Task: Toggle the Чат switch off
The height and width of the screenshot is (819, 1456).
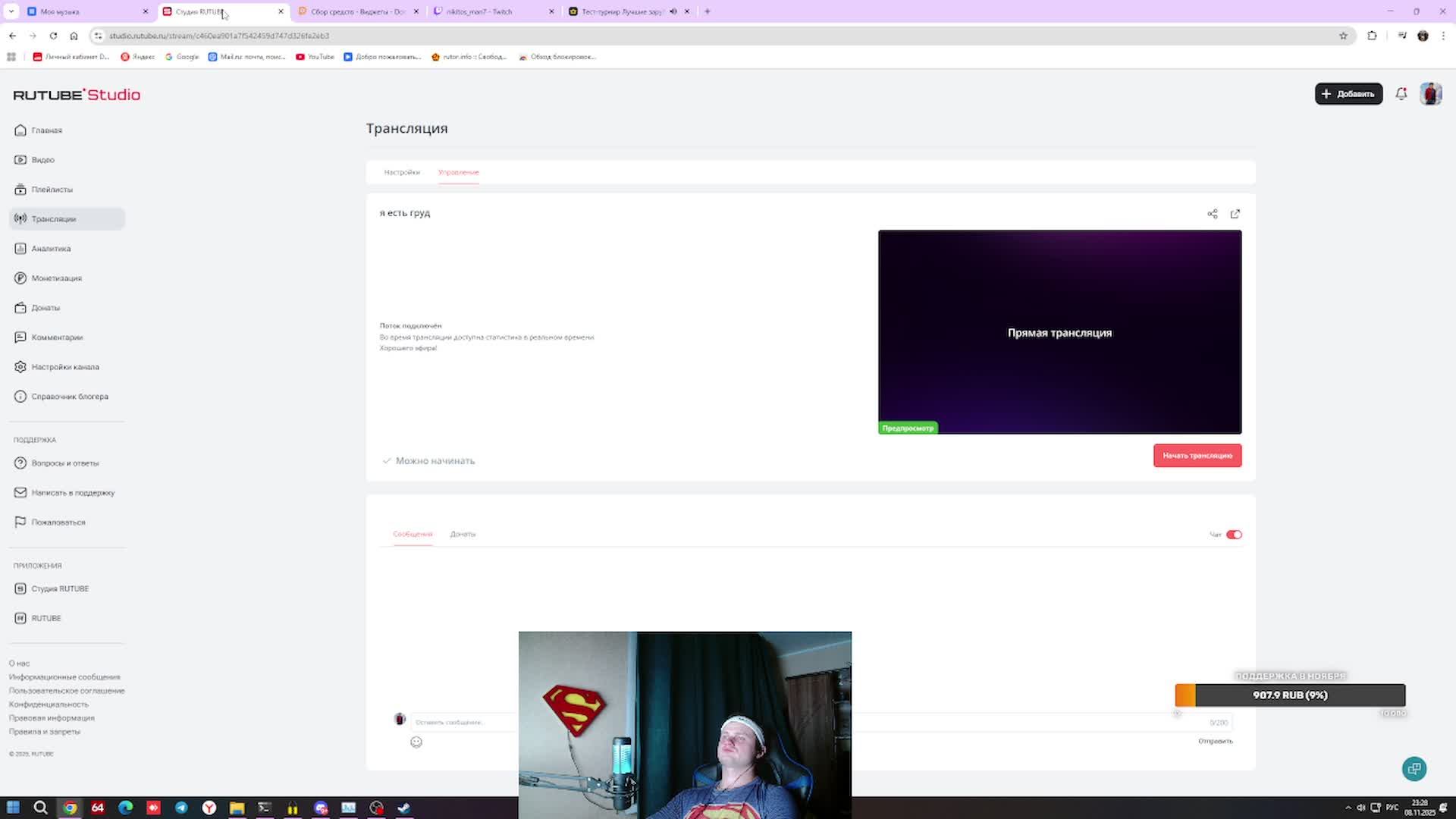Action: pos(1234,535)
